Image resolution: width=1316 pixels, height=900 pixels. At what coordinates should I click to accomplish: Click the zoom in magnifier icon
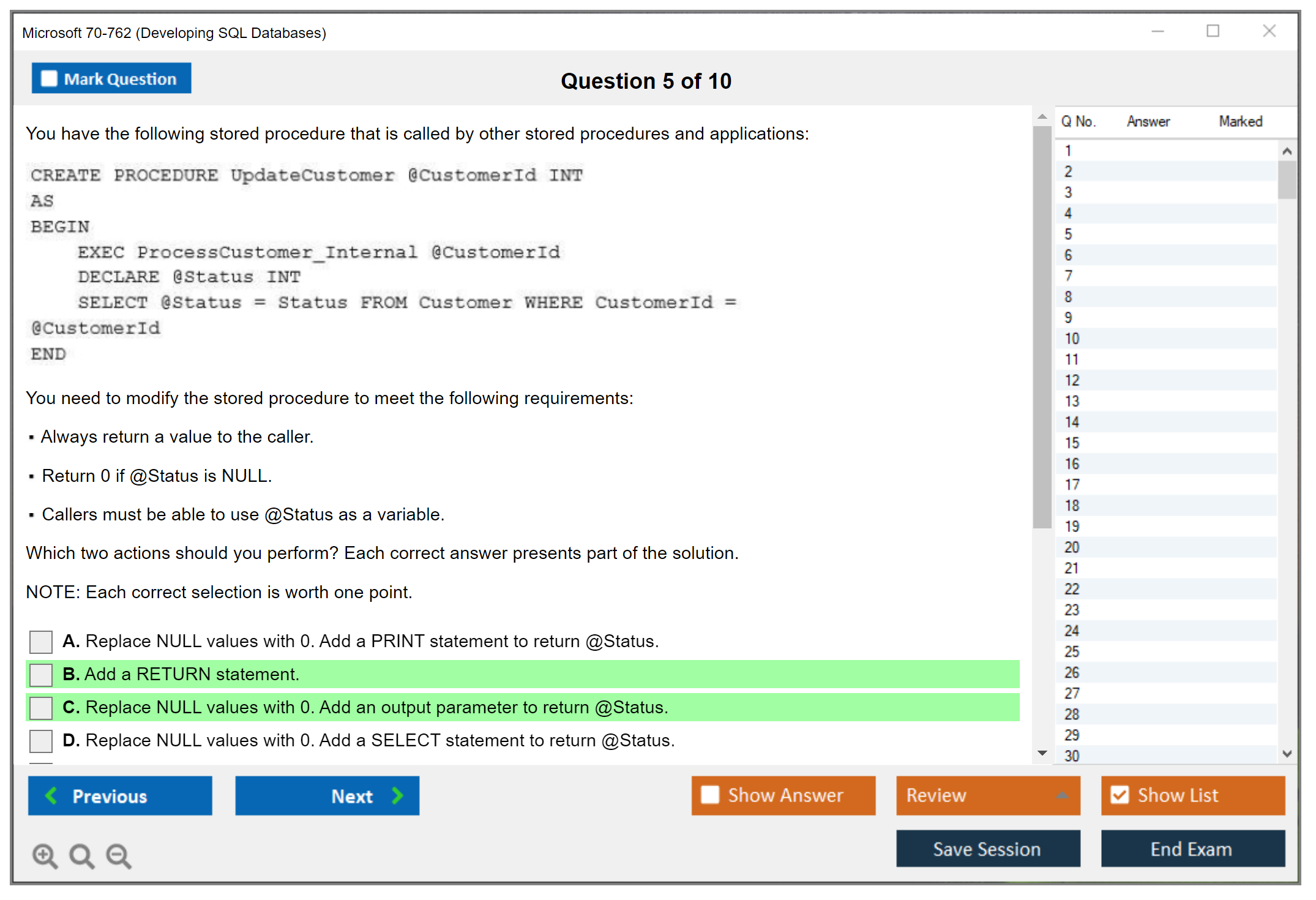point(45,855)
